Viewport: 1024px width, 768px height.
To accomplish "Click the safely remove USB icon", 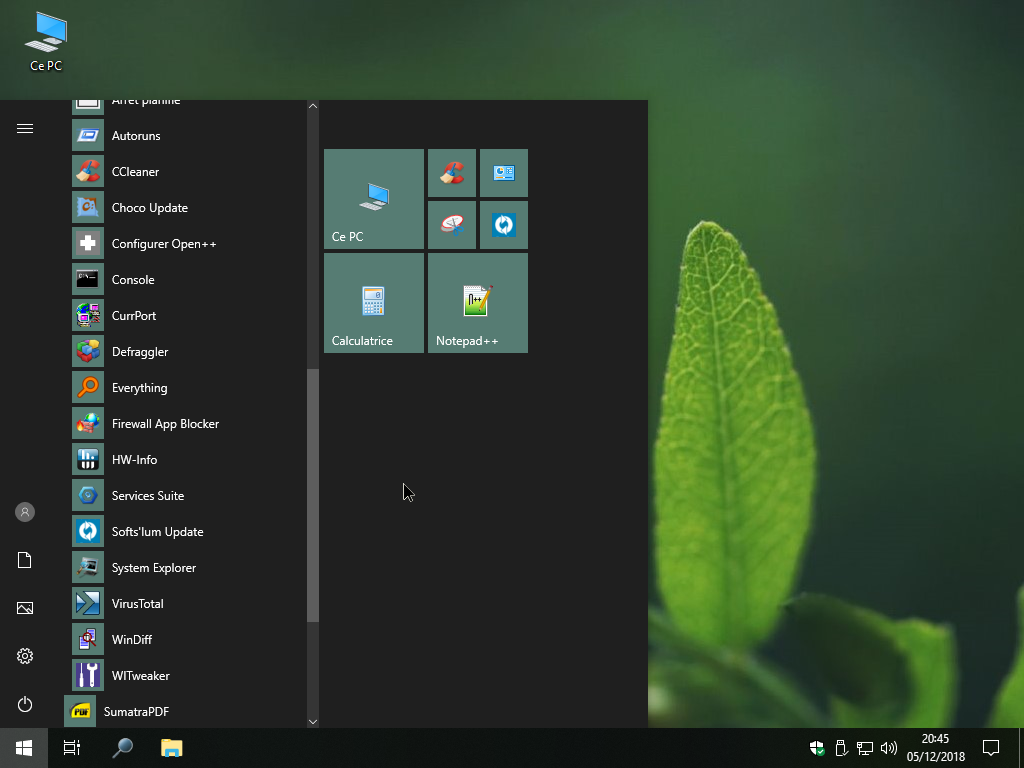I will [841, 748].
